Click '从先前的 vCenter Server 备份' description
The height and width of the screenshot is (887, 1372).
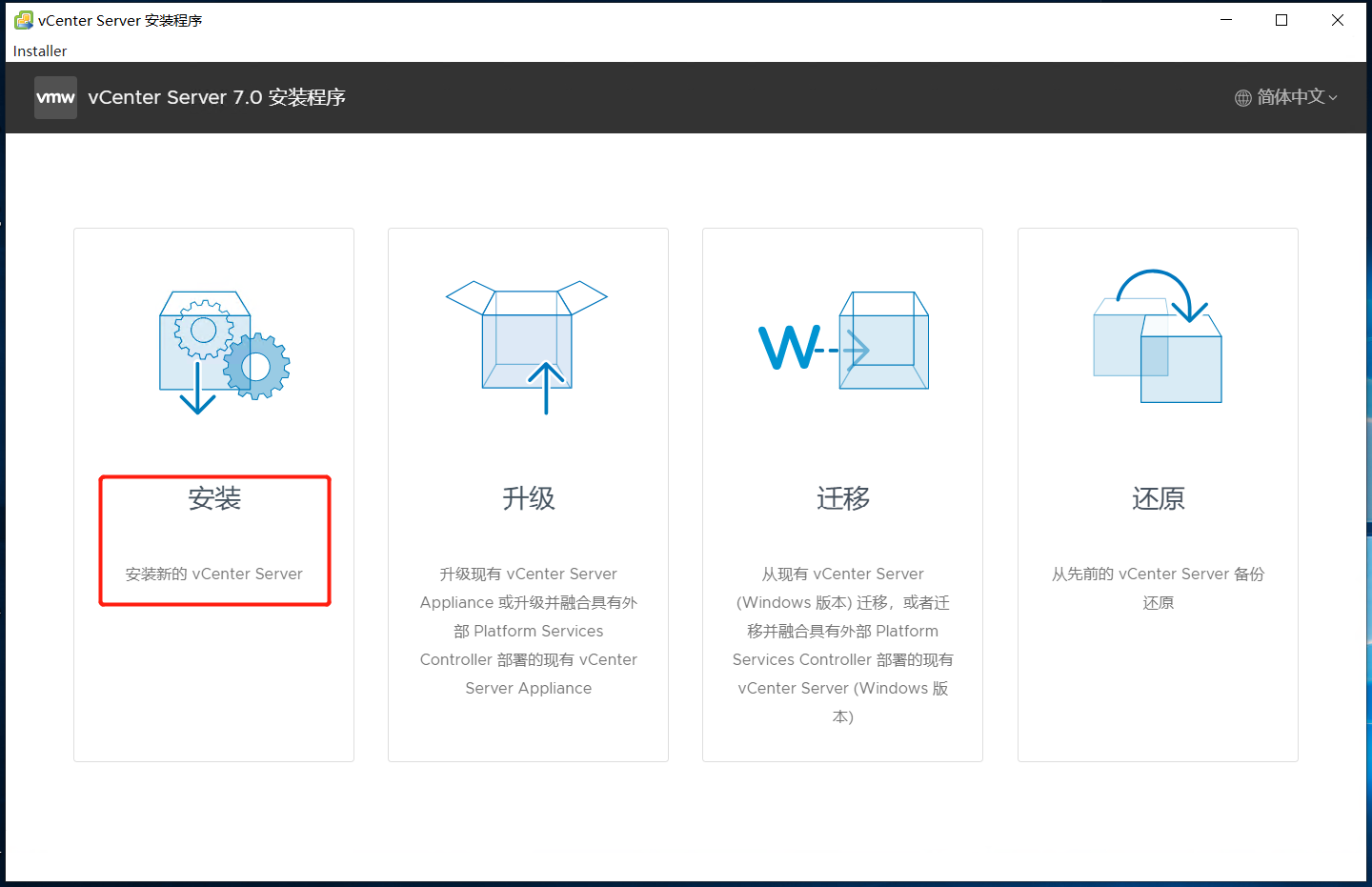(1159, 588)
